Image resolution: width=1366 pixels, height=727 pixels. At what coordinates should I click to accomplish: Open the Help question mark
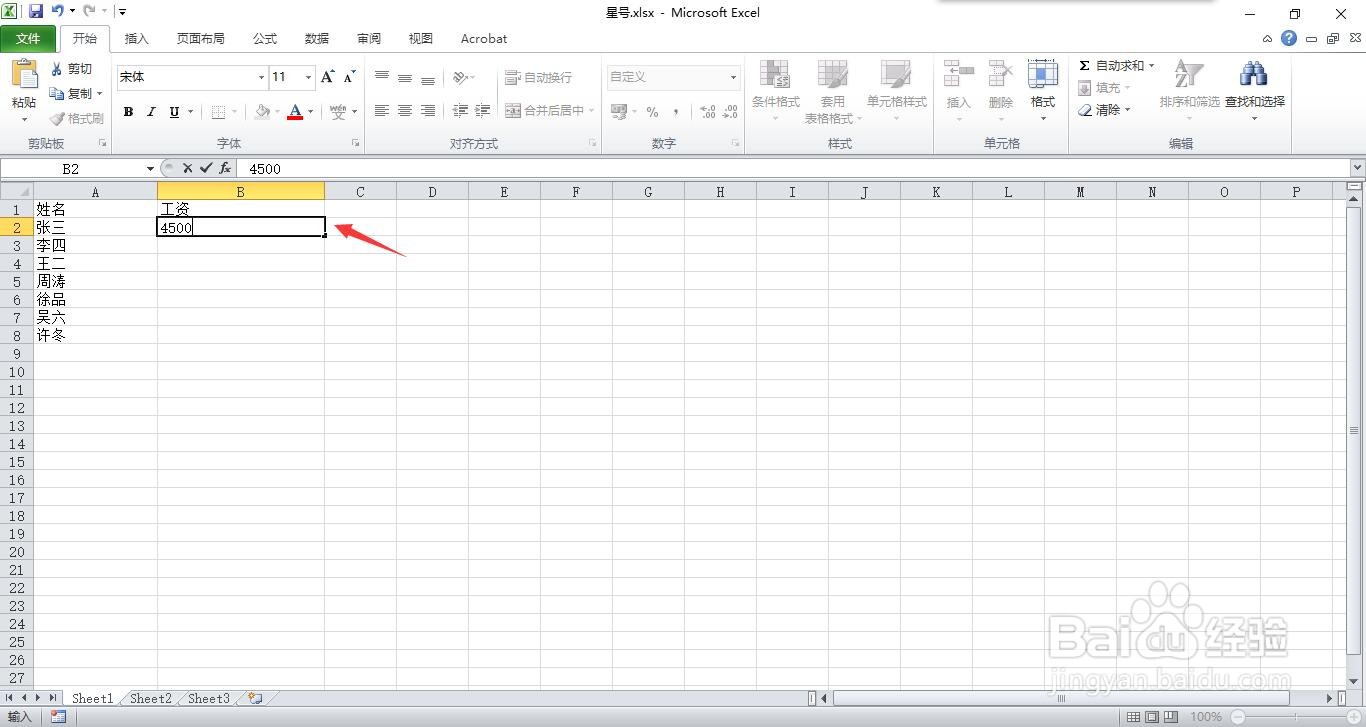point(1289,39)
